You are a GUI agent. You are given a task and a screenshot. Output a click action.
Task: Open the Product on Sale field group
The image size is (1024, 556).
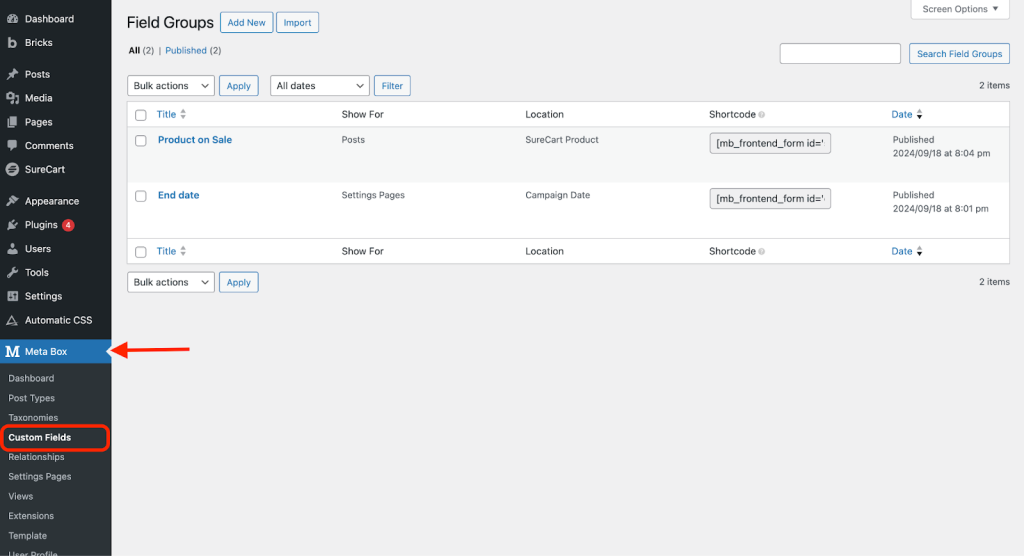point(195,140)
